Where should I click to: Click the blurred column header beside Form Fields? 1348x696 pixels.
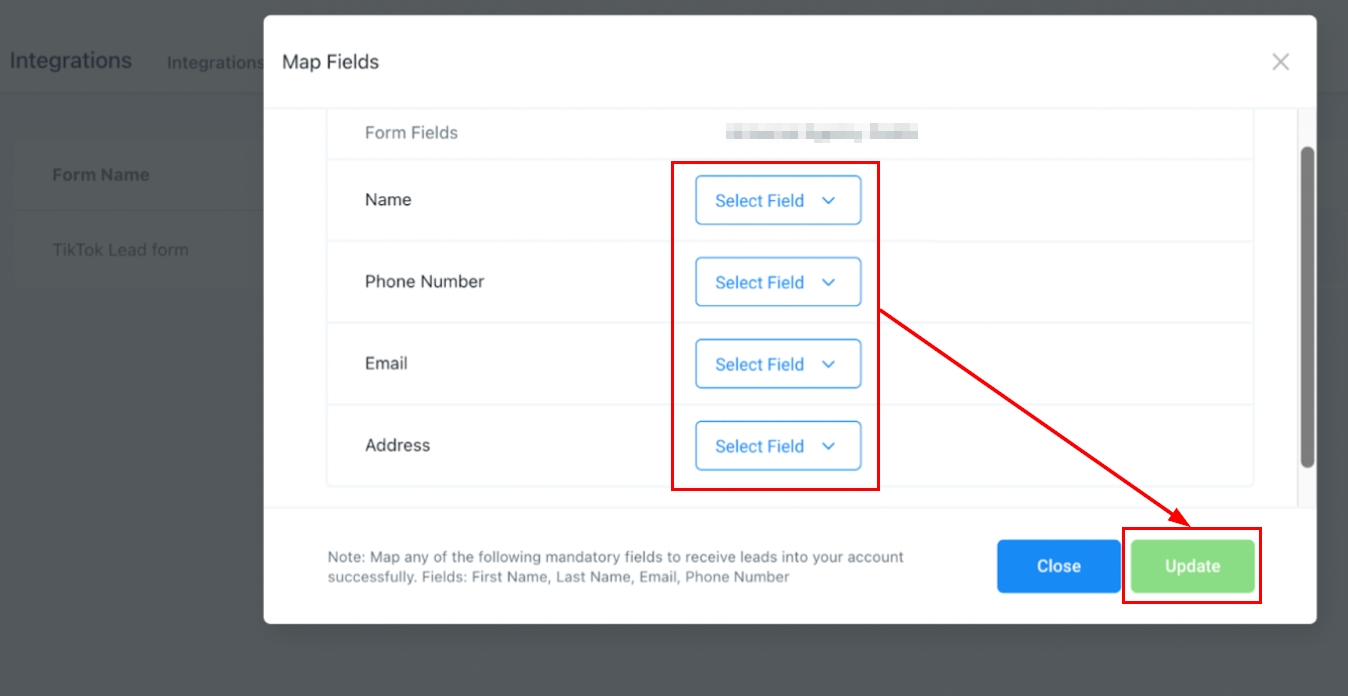pos(821,132)
